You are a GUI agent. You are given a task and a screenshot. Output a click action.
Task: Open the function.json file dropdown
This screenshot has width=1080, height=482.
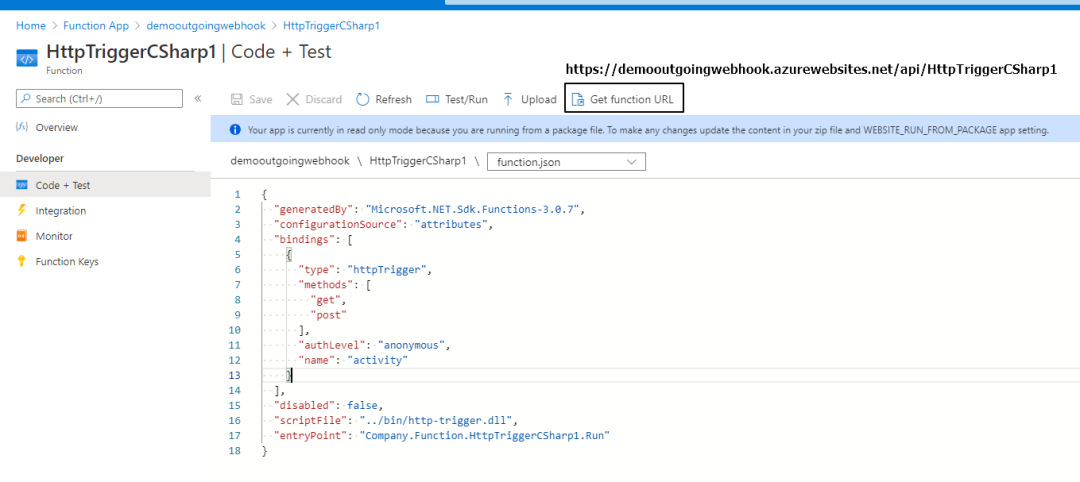click(x=566, y=162)
